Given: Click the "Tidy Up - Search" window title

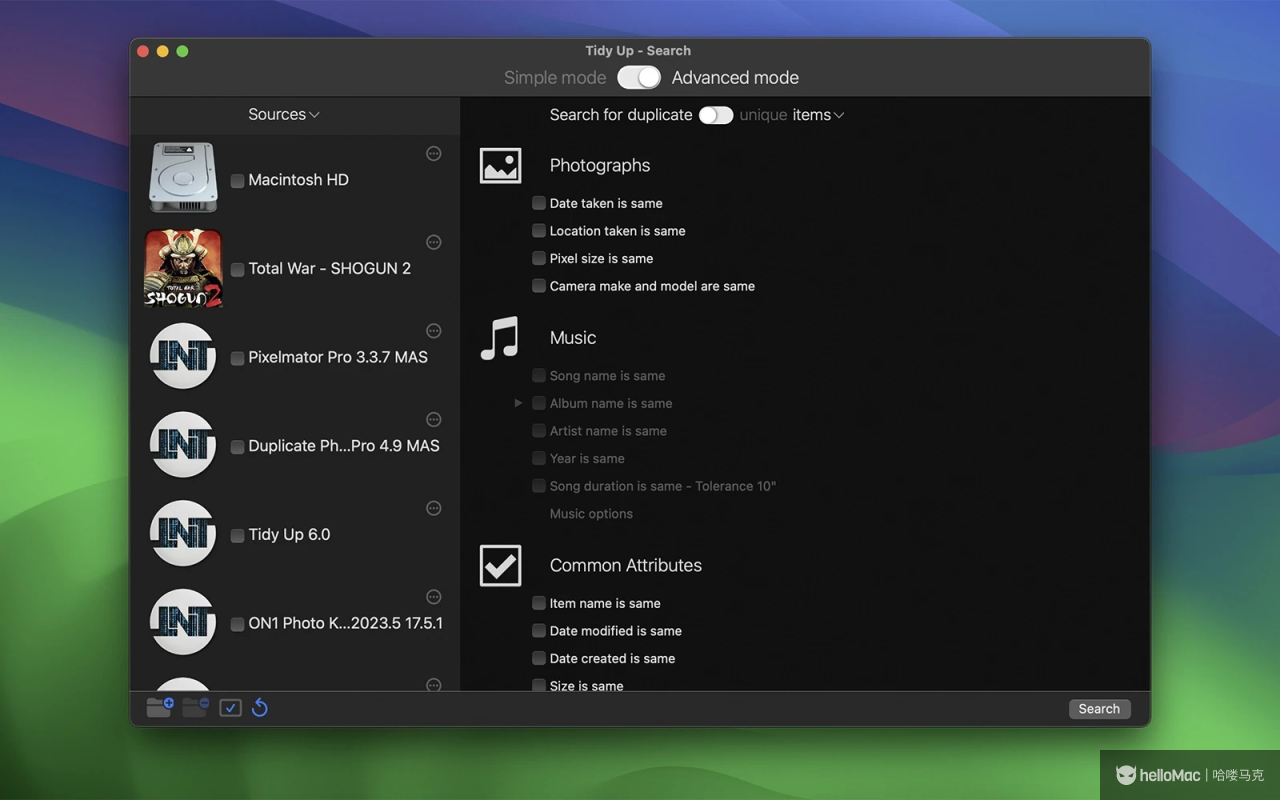Looking at the screenshot, I should pos(638,51).
